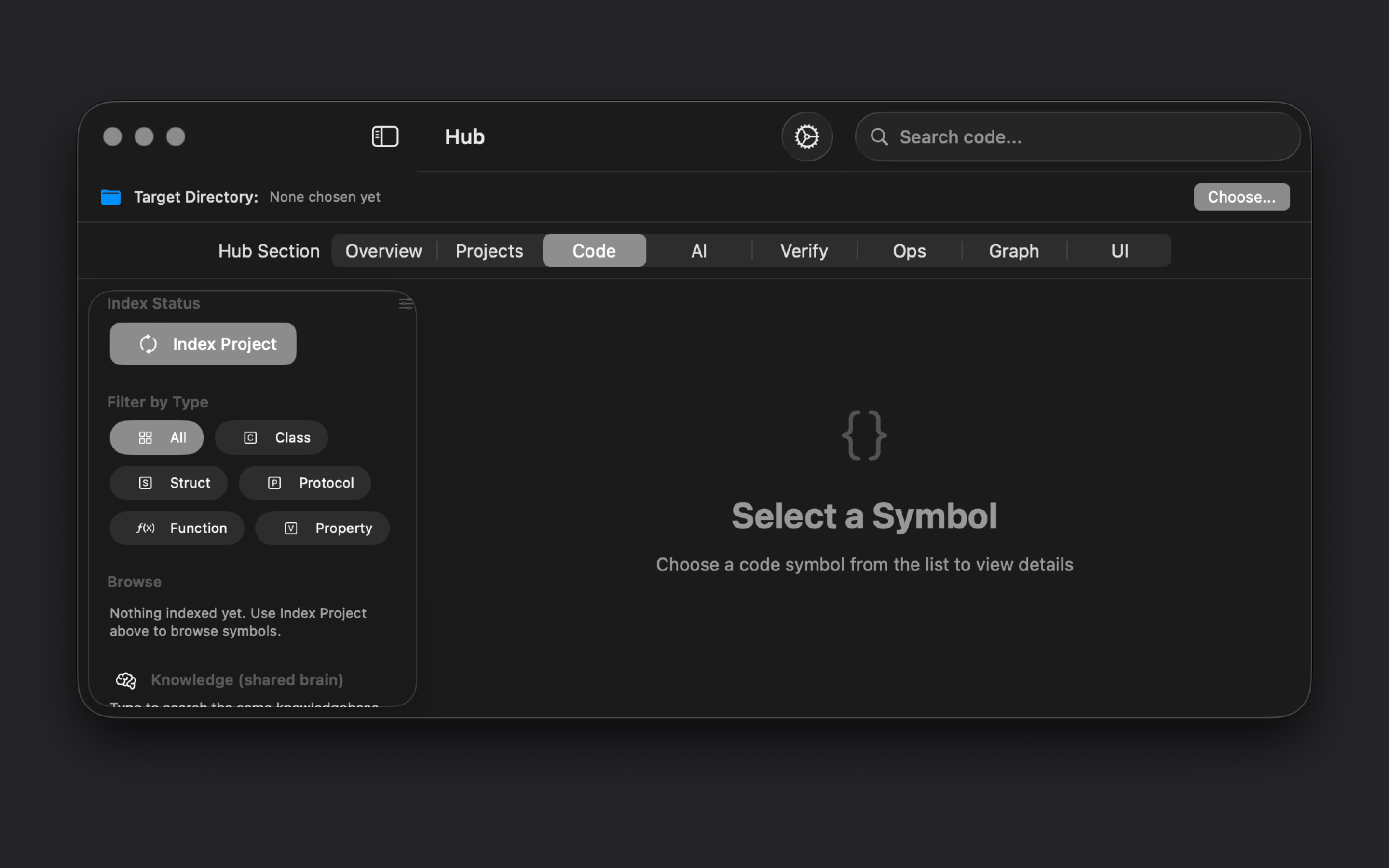
Task: Click the Knowledge (shared brain) heading
Action: 247,680
